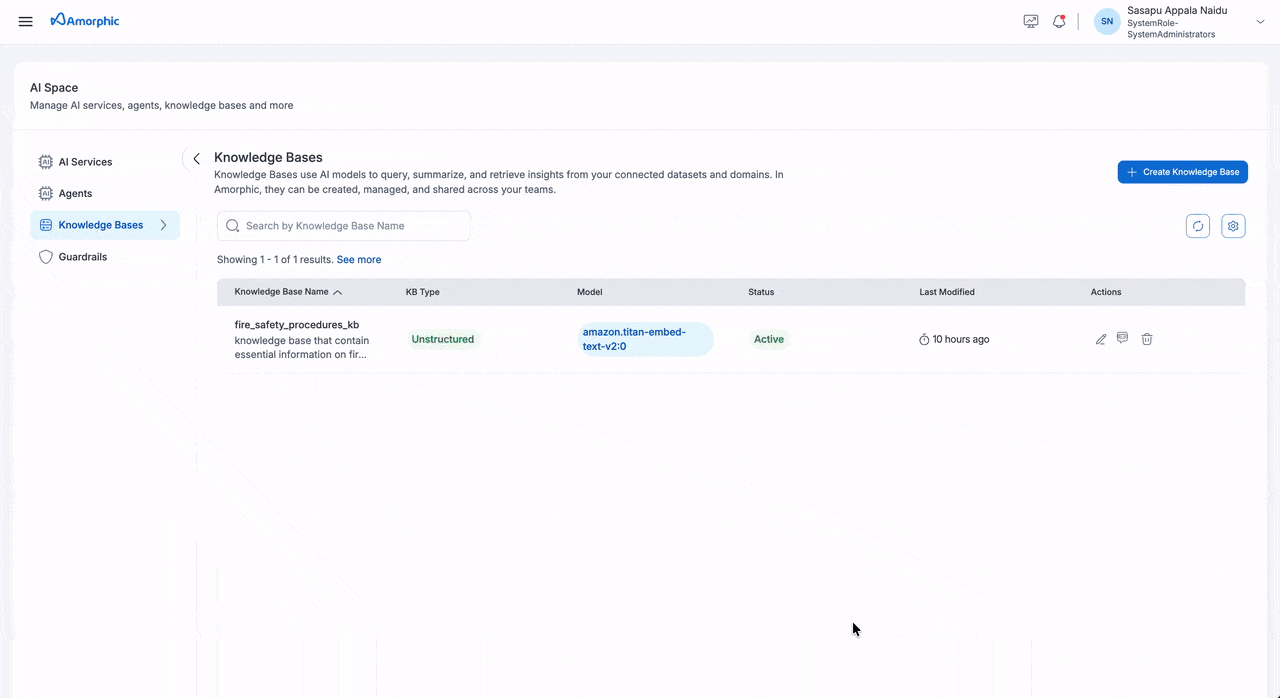Edit fire_safety_procedures_kb using the pencil icon

1100,339
